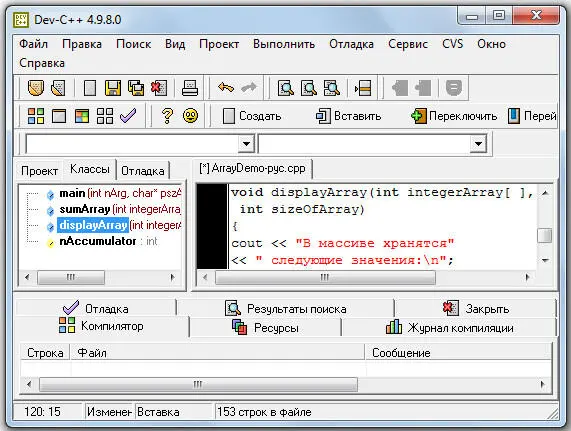This screenshot has width=571, height=431.
Task: Click the Compile and Run icon
Action: tap(82, 116)
